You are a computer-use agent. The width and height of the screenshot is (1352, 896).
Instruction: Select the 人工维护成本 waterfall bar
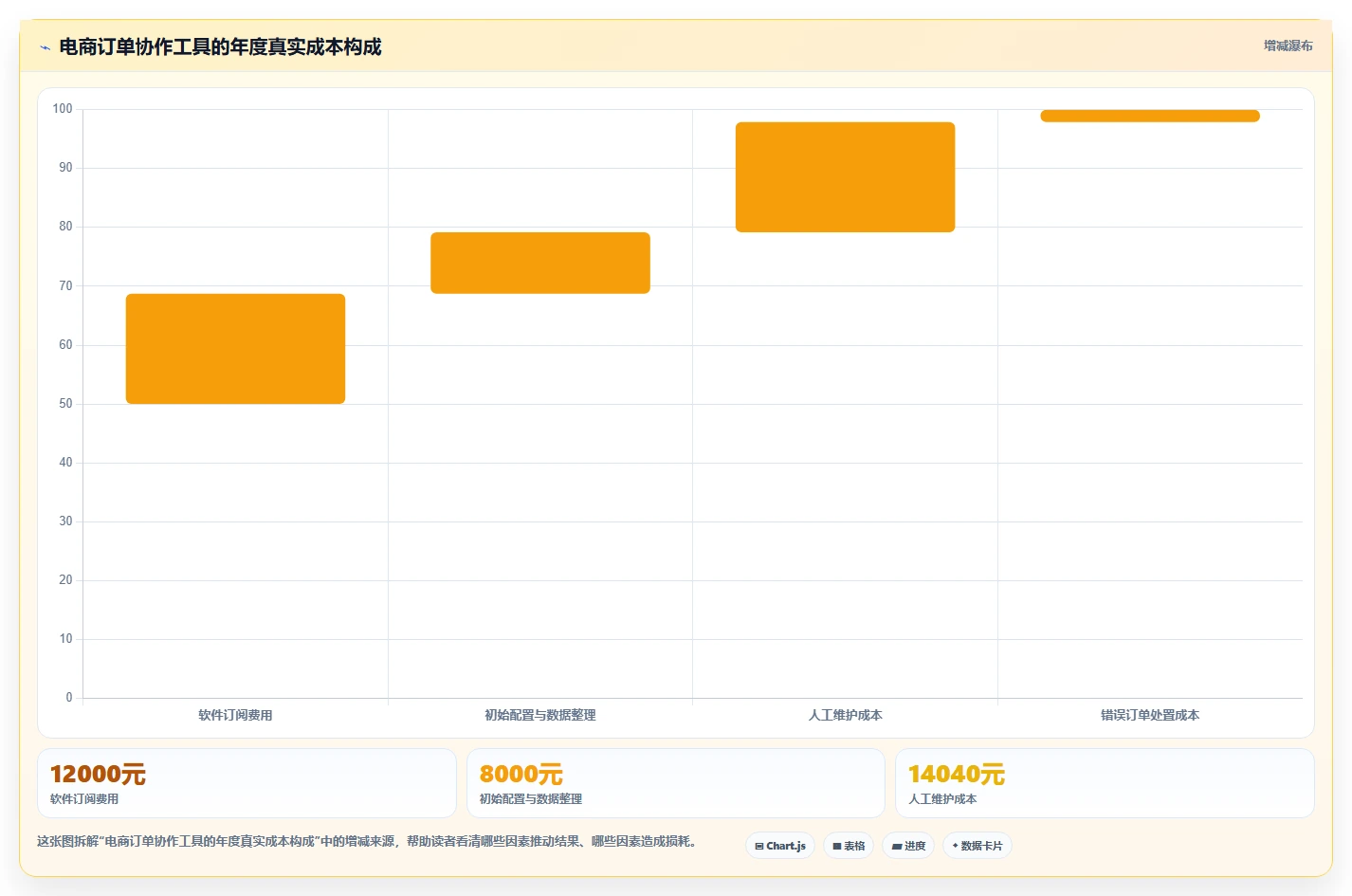[845, 177]
